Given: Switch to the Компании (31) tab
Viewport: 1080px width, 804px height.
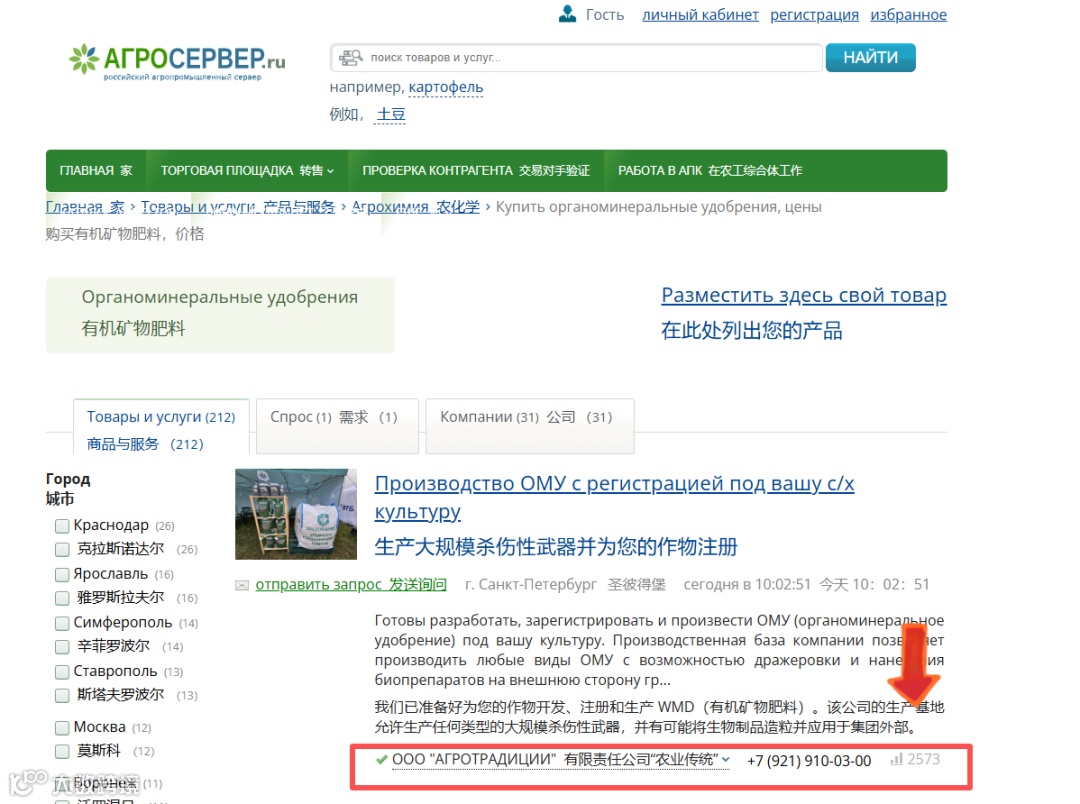Looking at the screenshot, I should point(529,426).
